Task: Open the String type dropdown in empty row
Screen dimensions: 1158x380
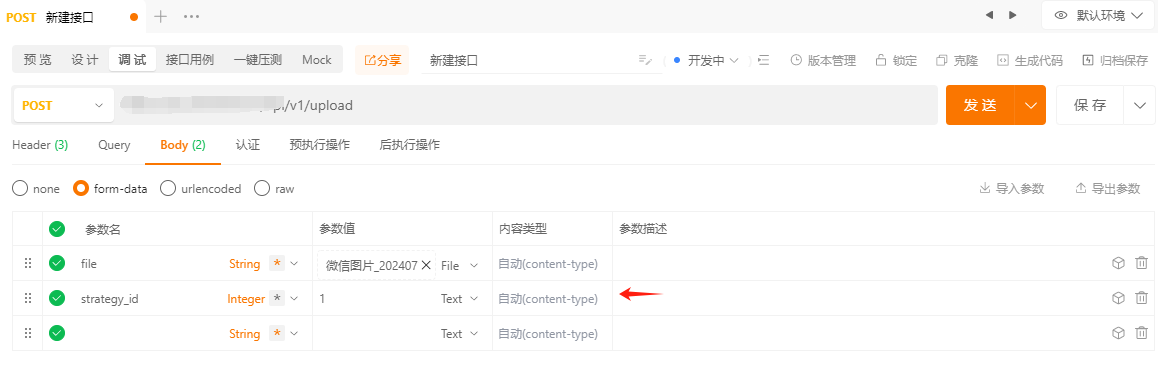Action: (x=294, y=334)
